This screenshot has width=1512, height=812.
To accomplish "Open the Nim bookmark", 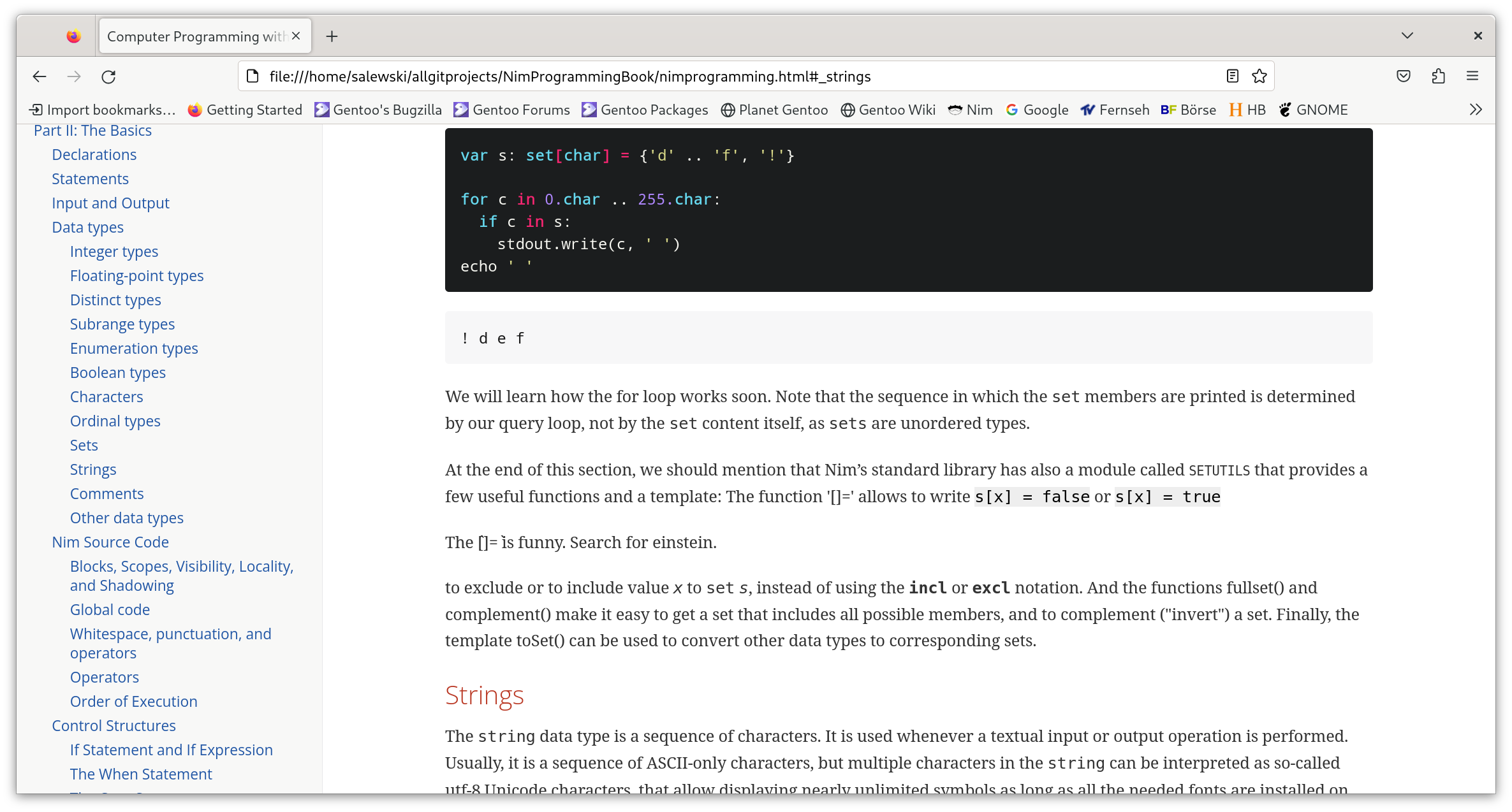I will point(970,110).
